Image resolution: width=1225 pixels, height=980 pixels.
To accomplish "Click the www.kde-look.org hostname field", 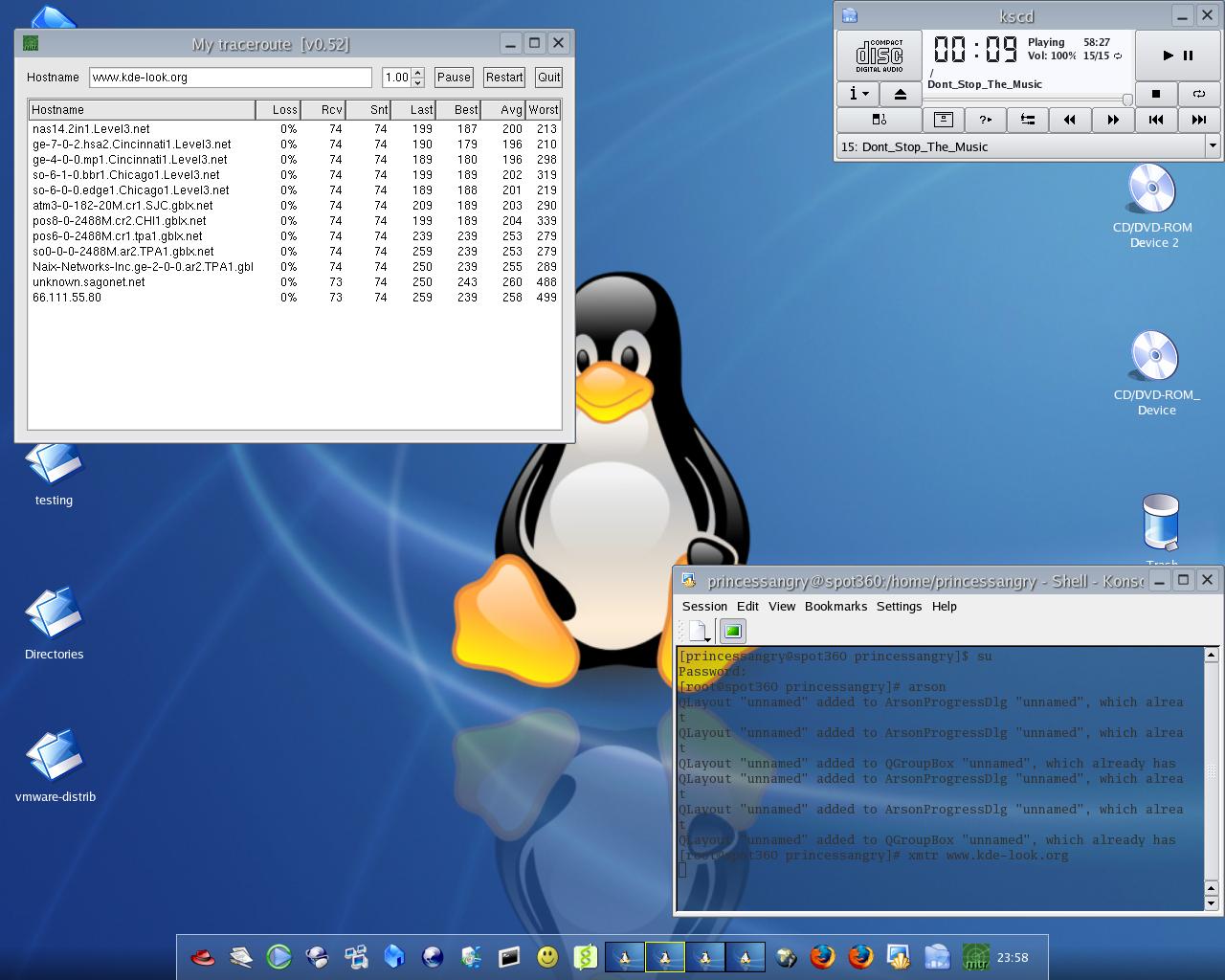I will [231, 78].
